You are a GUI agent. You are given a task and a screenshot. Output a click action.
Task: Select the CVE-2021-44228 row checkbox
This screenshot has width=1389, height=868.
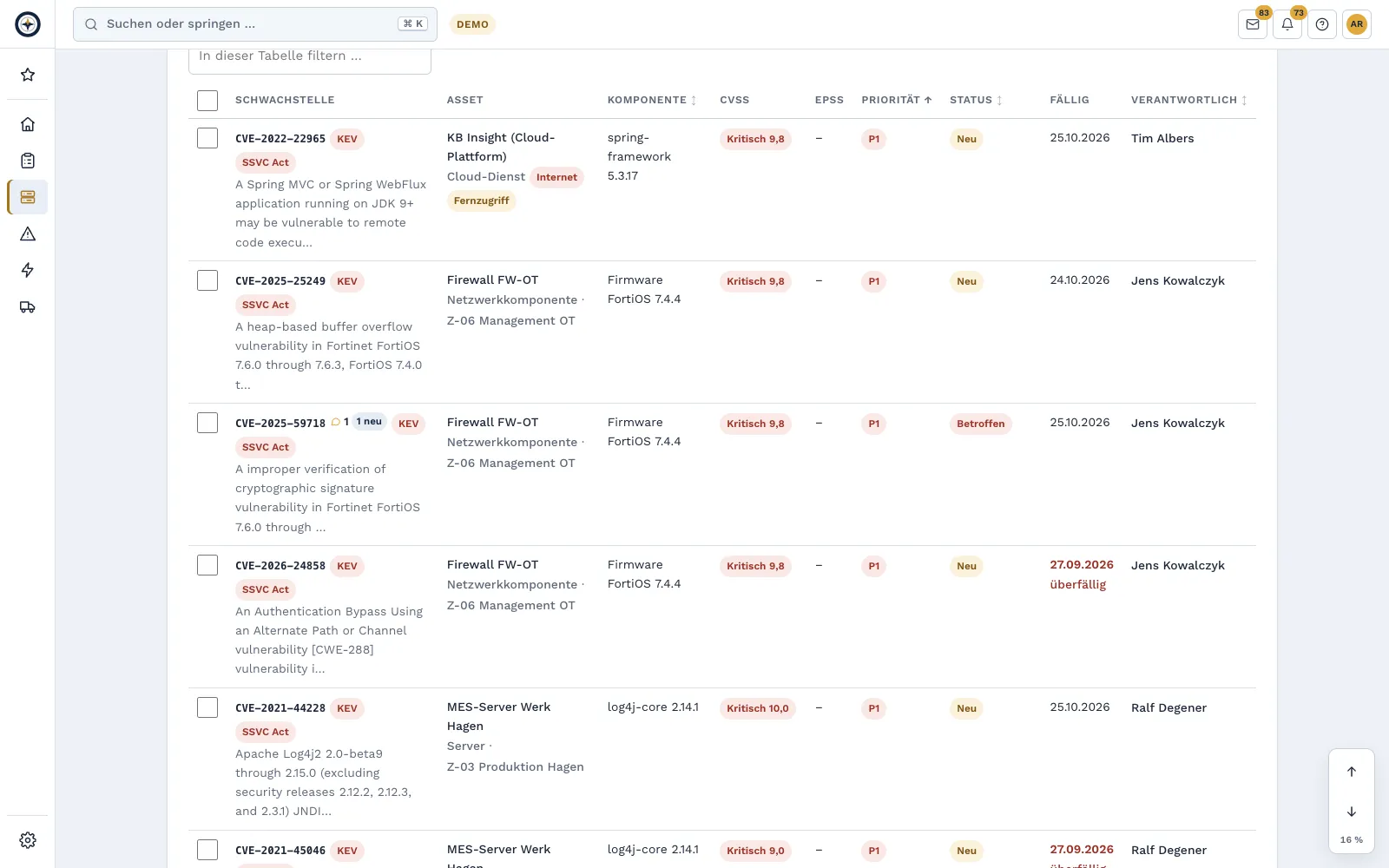click(207, 707)
